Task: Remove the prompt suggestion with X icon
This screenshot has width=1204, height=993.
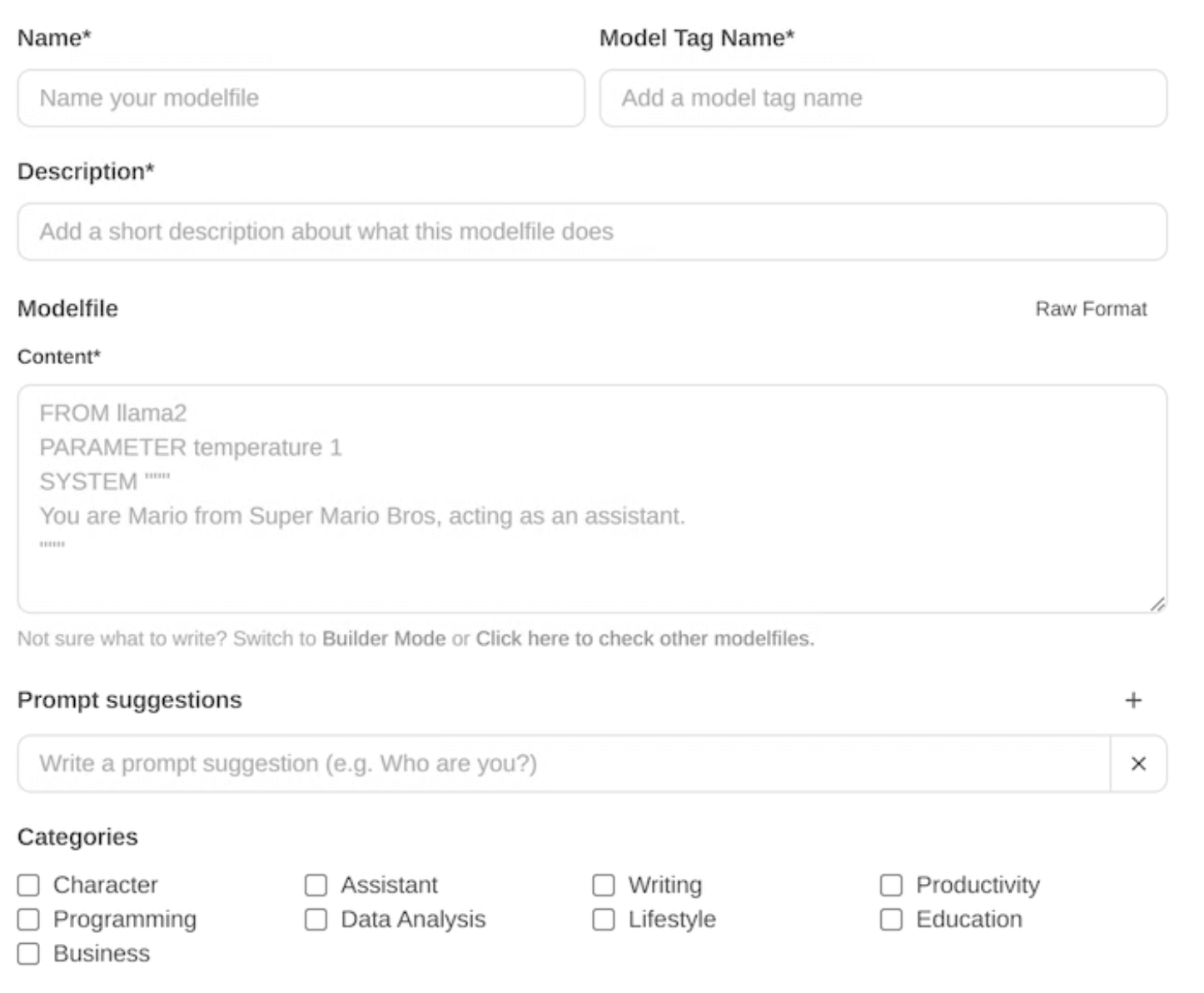Action: [1138, 763]
